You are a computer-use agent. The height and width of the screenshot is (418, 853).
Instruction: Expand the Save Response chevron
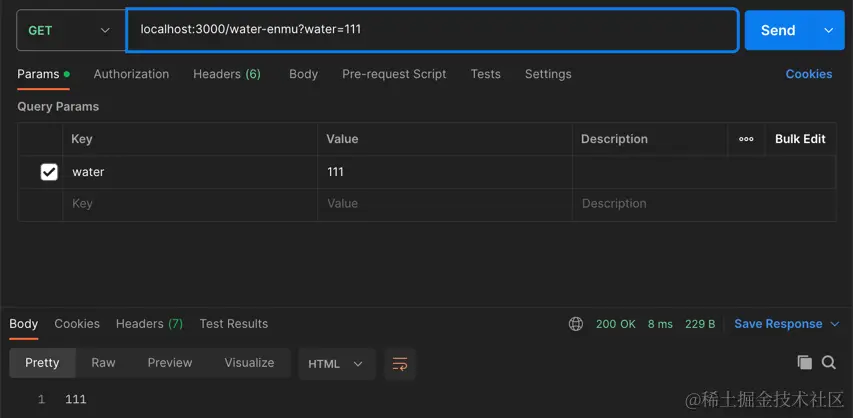835,324
